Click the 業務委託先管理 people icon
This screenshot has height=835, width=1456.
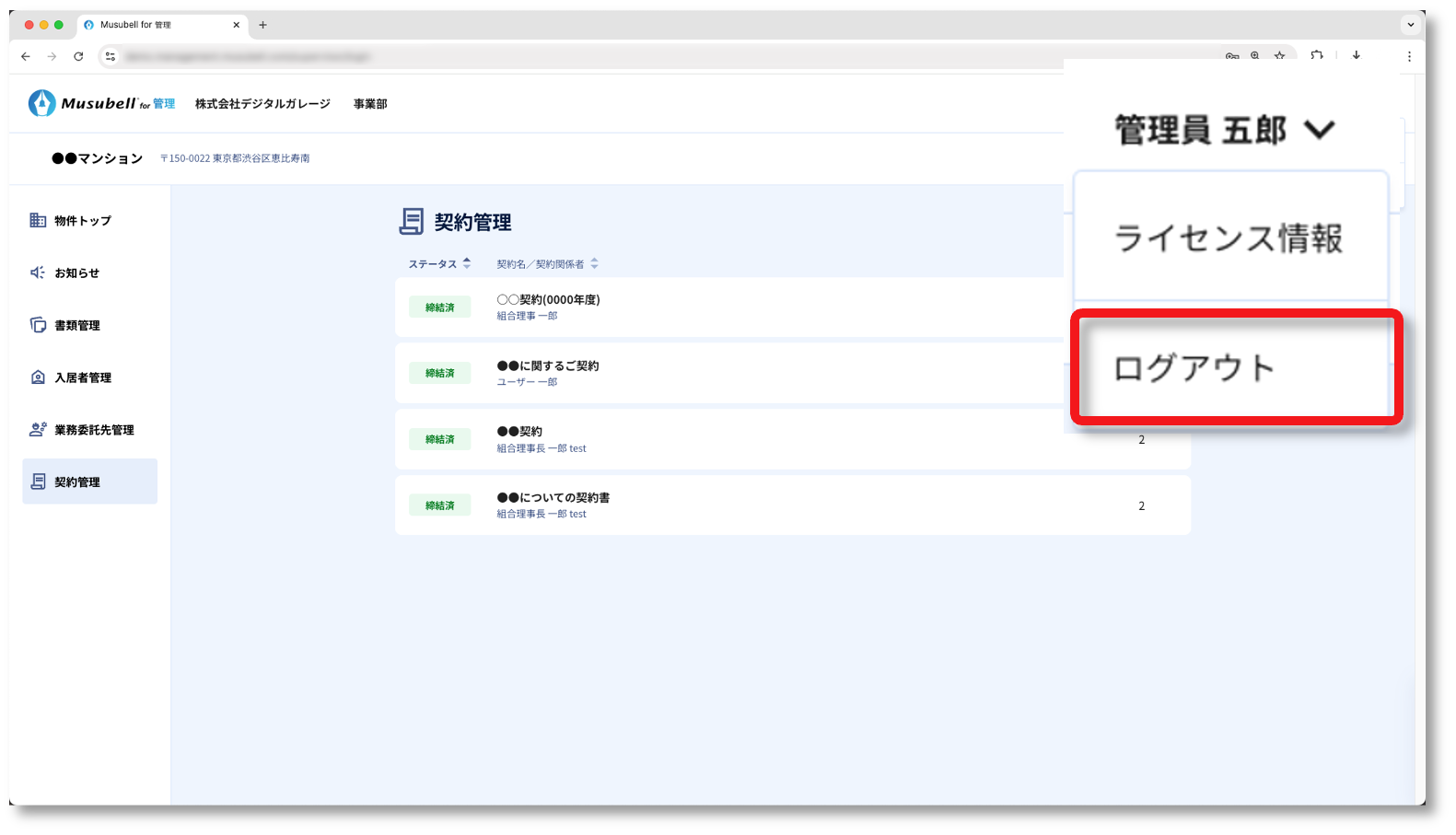pos(38,429)
